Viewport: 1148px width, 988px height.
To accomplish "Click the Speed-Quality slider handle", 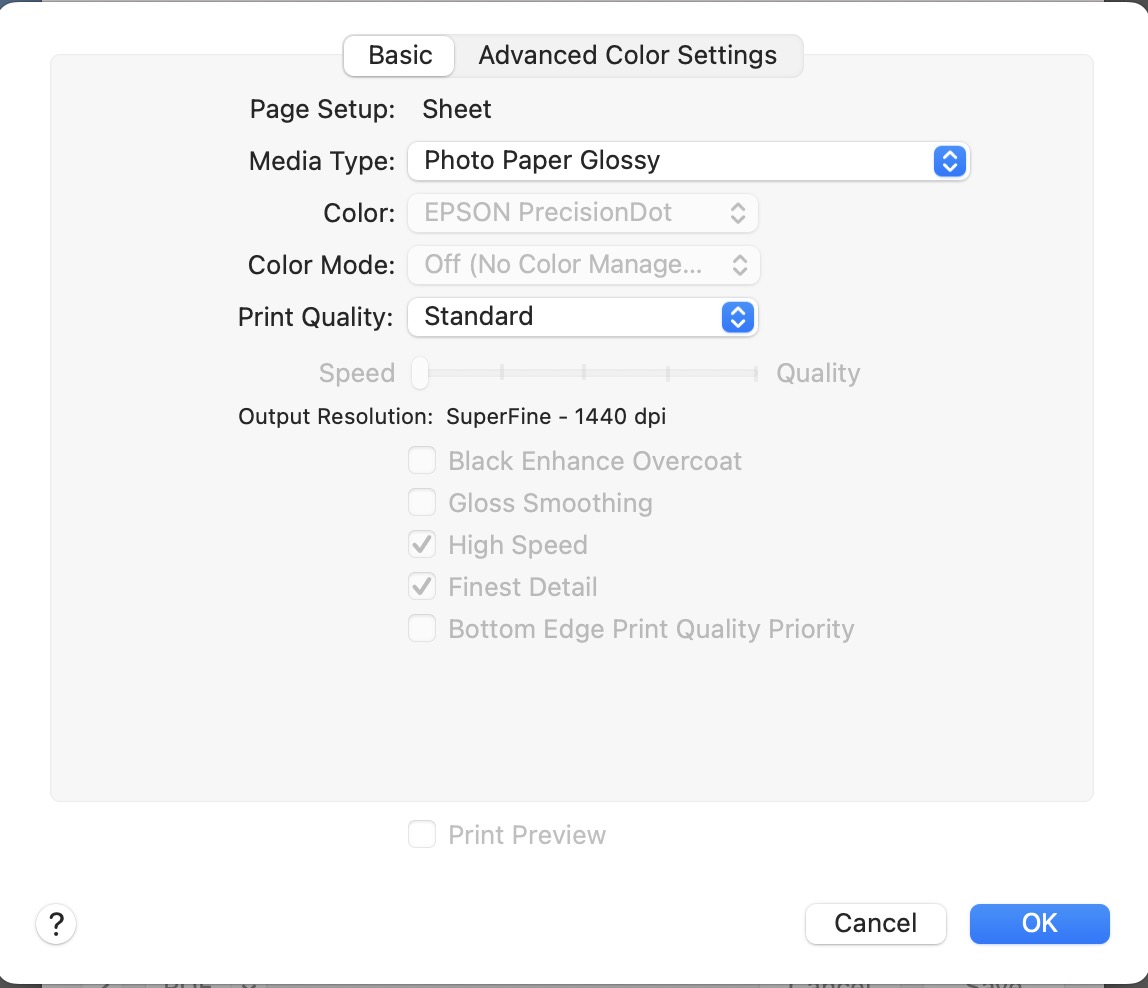I will (x=420, y=374).
